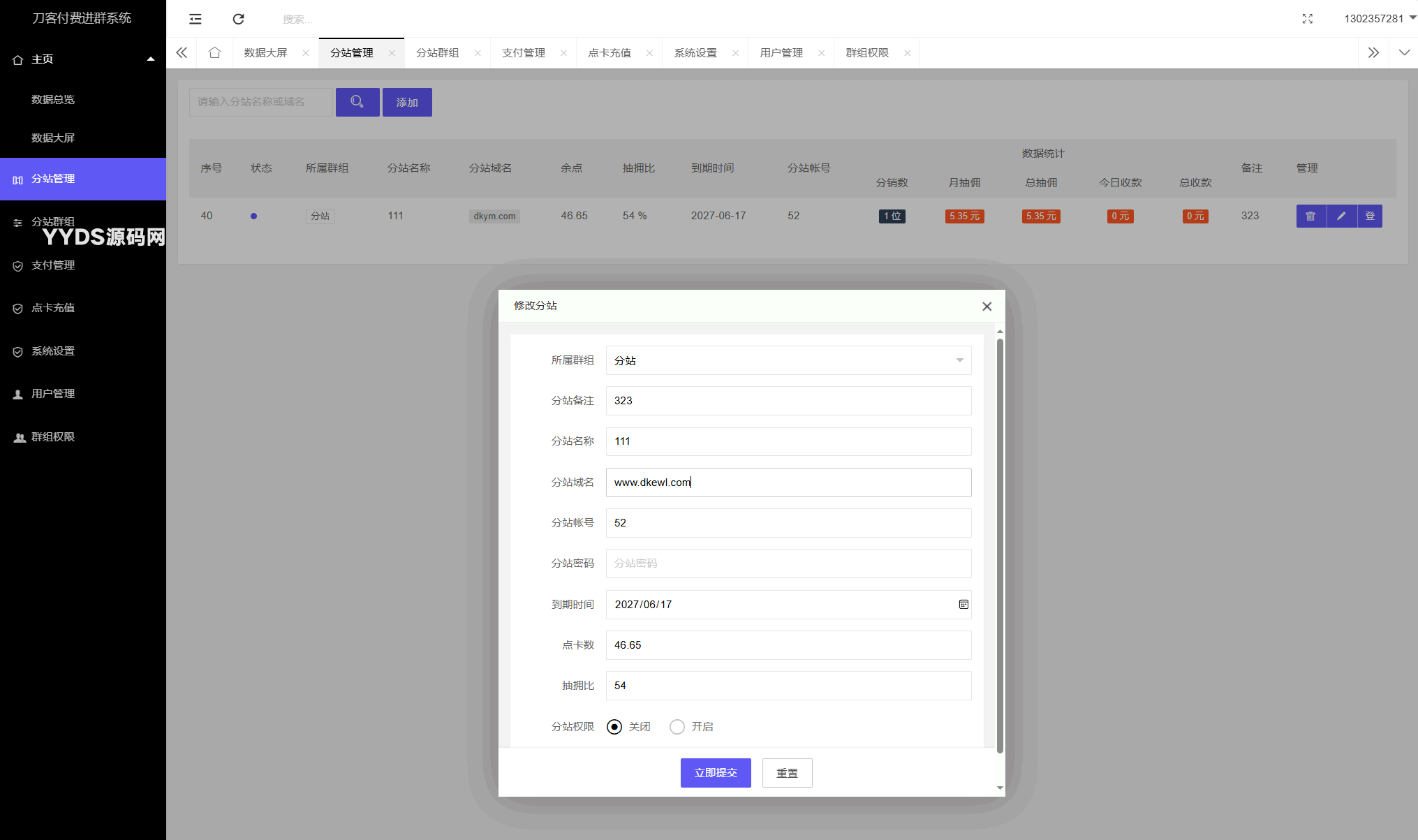The image size is (1418, 840).
Task: Refresh the page with the reload icon
Action: point(238,19)
